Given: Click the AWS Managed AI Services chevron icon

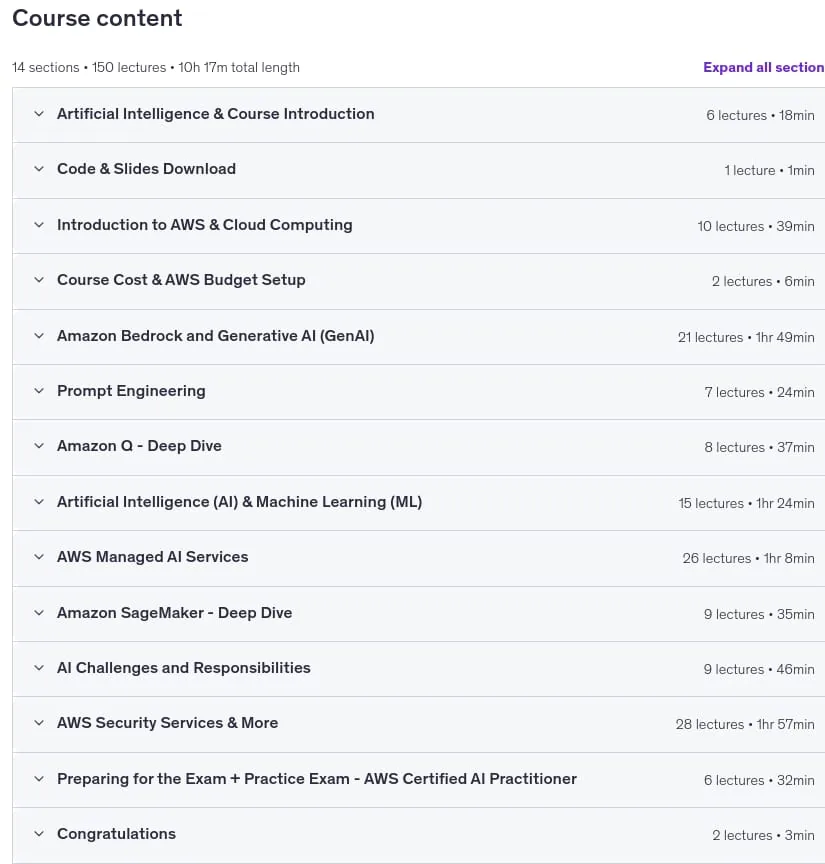Looking at the screenshot, I should 39,557.
